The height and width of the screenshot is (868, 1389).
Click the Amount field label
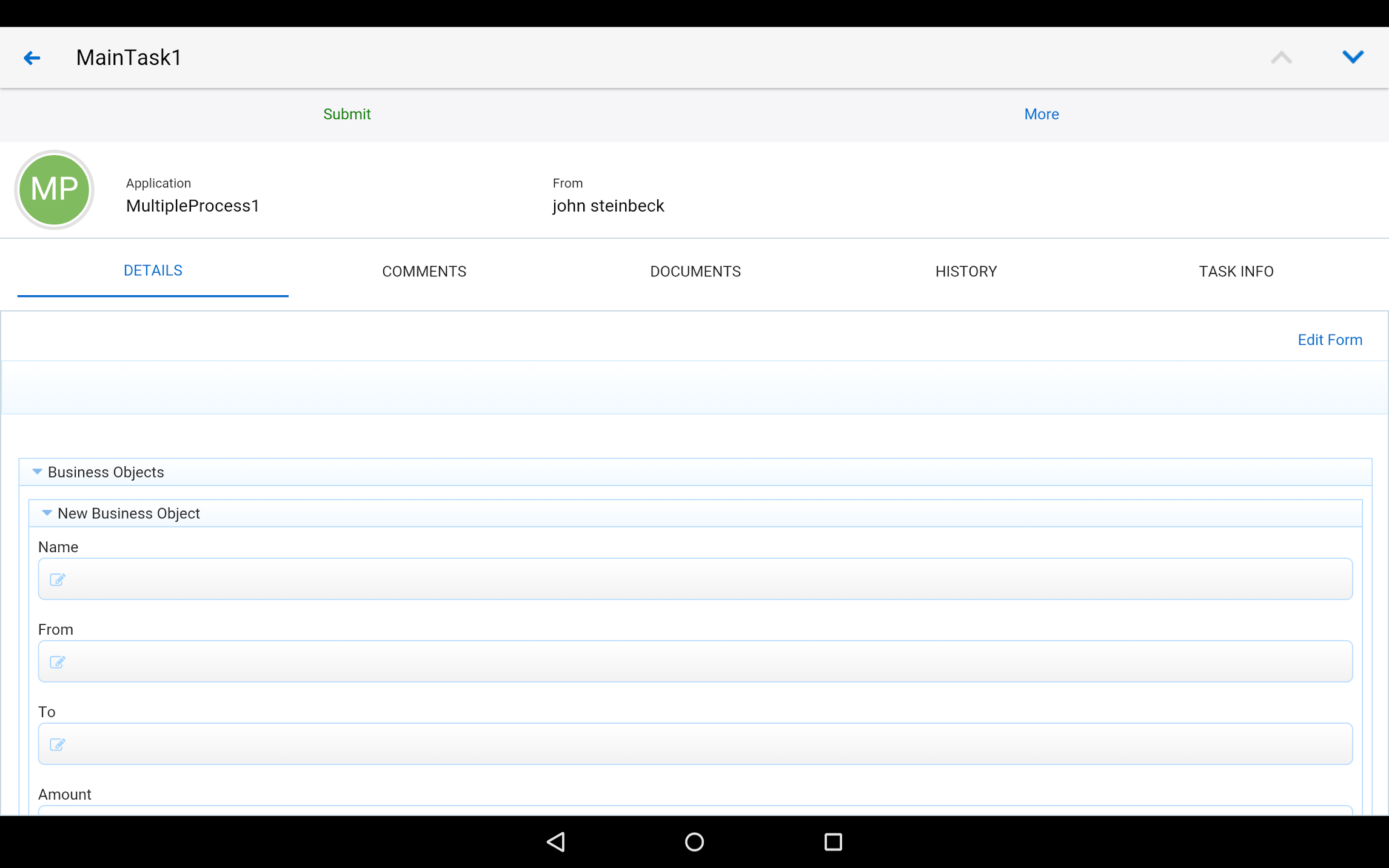pos(65,794)
